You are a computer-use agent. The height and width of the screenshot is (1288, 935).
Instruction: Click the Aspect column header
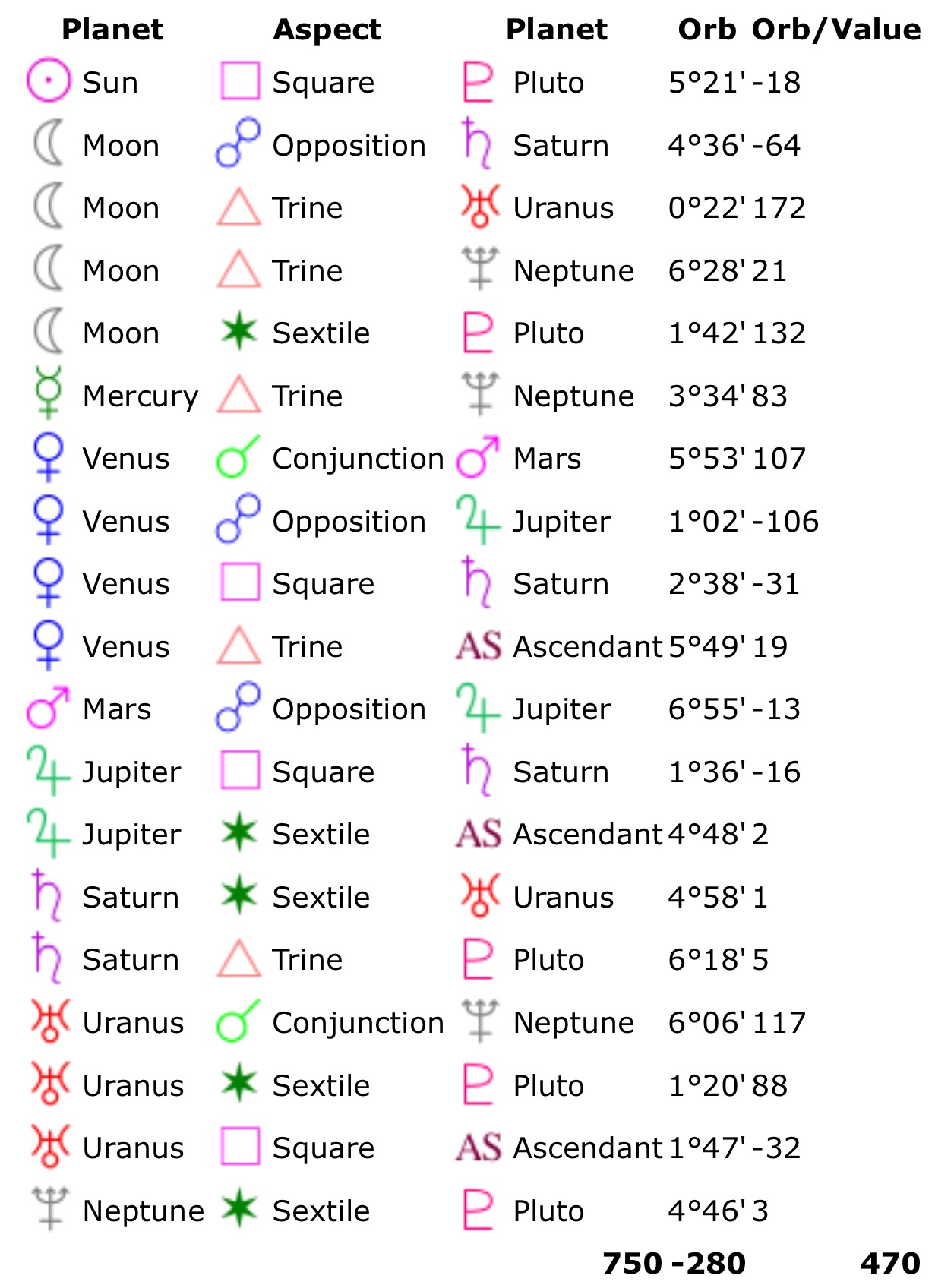(327, 29)
